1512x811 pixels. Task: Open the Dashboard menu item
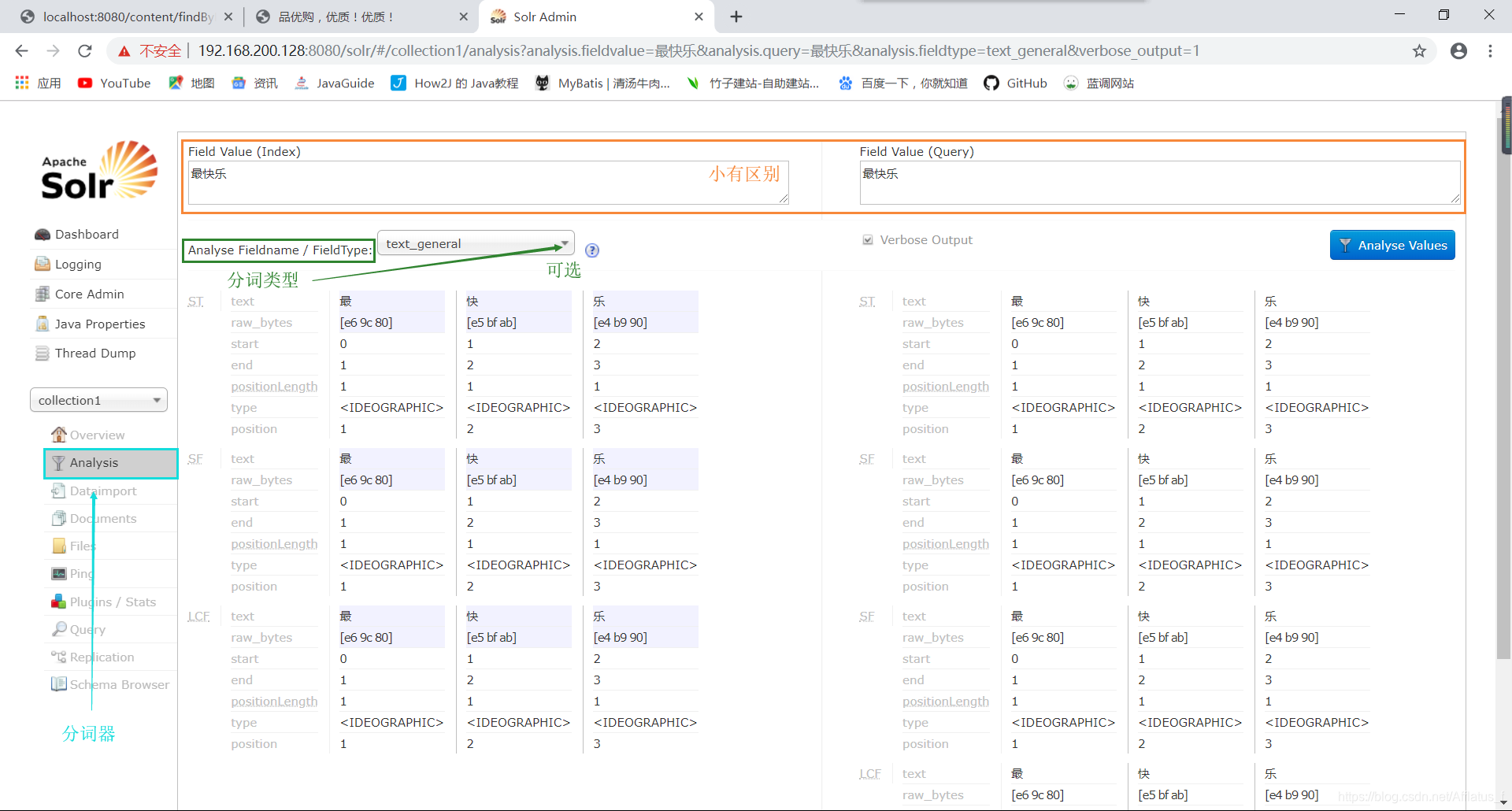pos(87,235)
